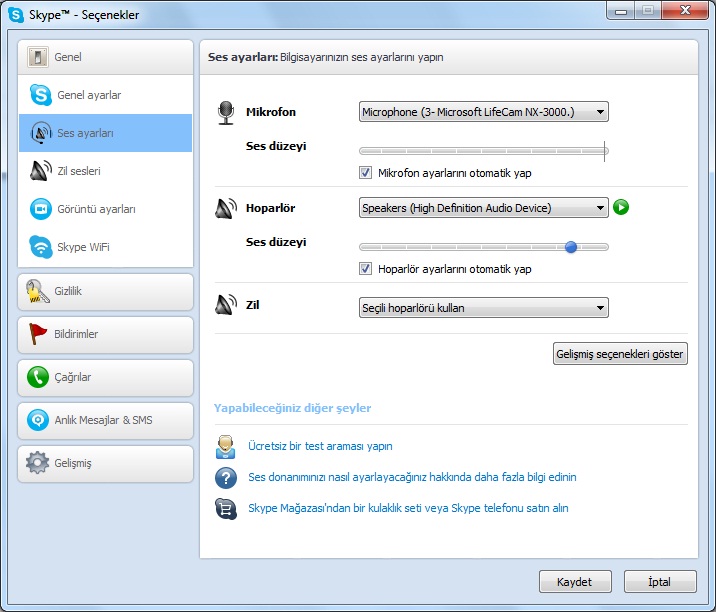Click the speaker icon next to Hoparlör
This screenshot has width=716, height=612.
click(226, 208)
